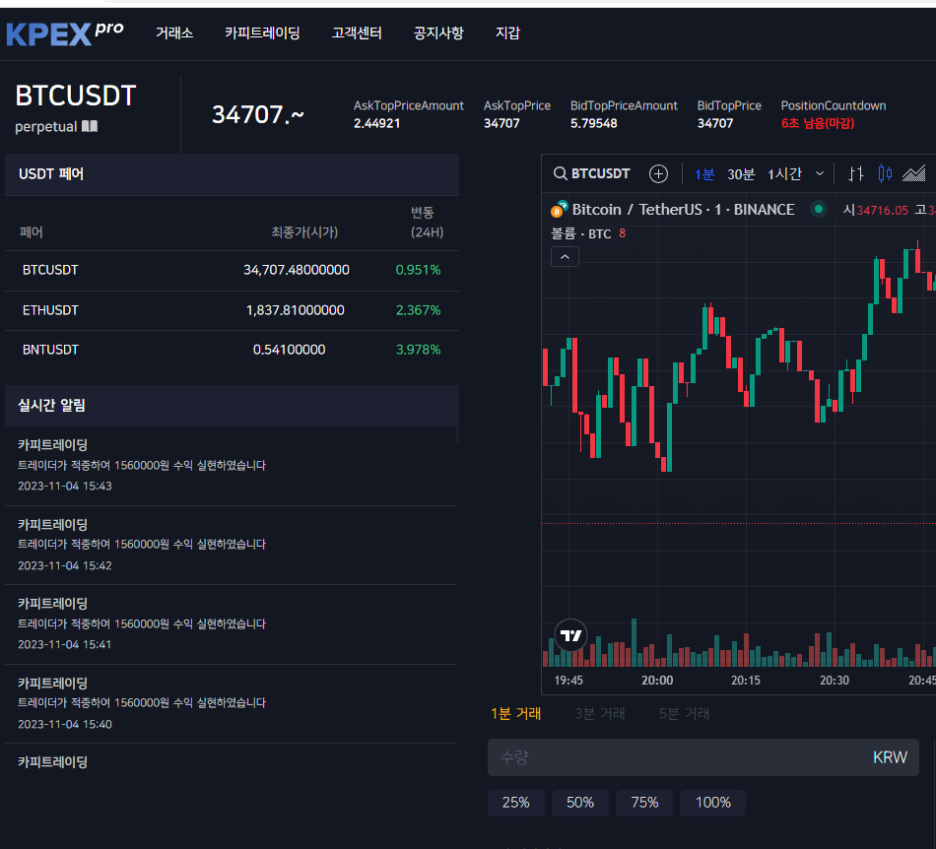Open the alert dated 2023-11-04 15:40
Screen dimensions: 936x849
coord(230,704)
